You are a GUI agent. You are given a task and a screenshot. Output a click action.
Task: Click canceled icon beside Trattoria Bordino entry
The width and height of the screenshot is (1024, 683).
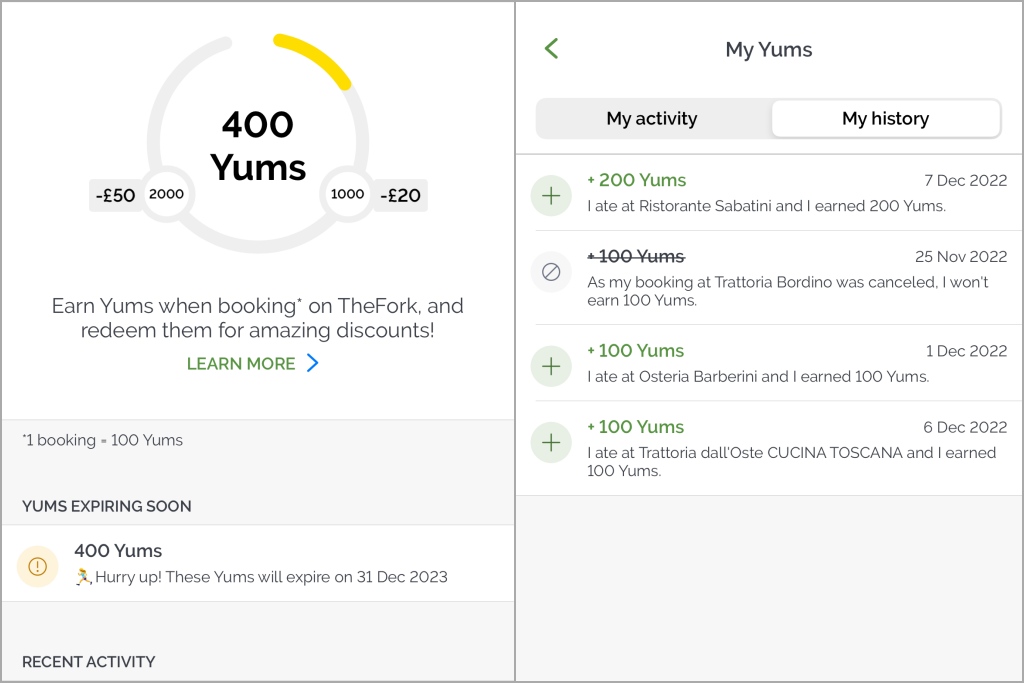pyautogui.click(x=551, y=272)
